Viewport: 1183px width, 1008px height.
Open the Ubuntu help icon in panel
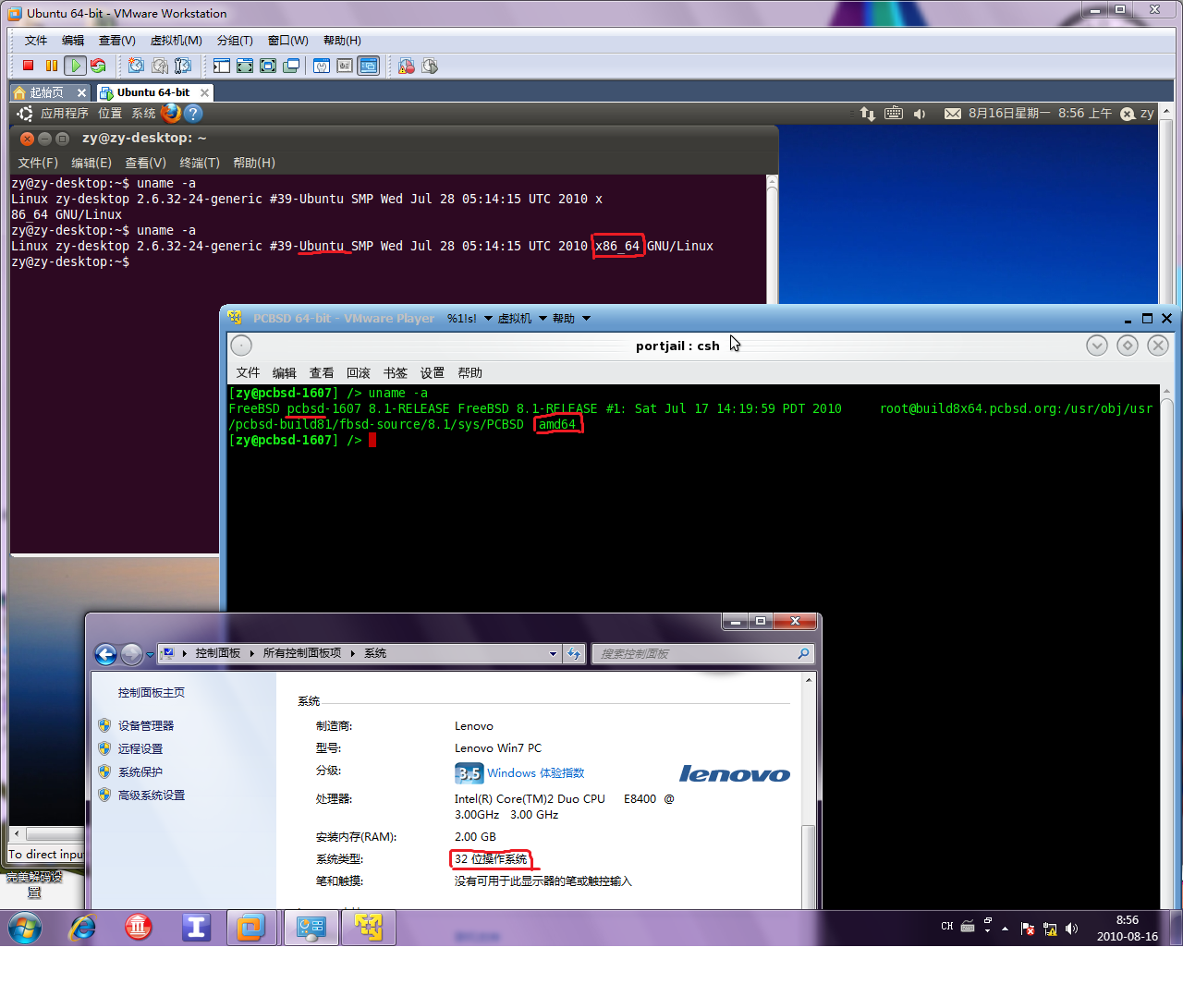(x=193, y=113)
